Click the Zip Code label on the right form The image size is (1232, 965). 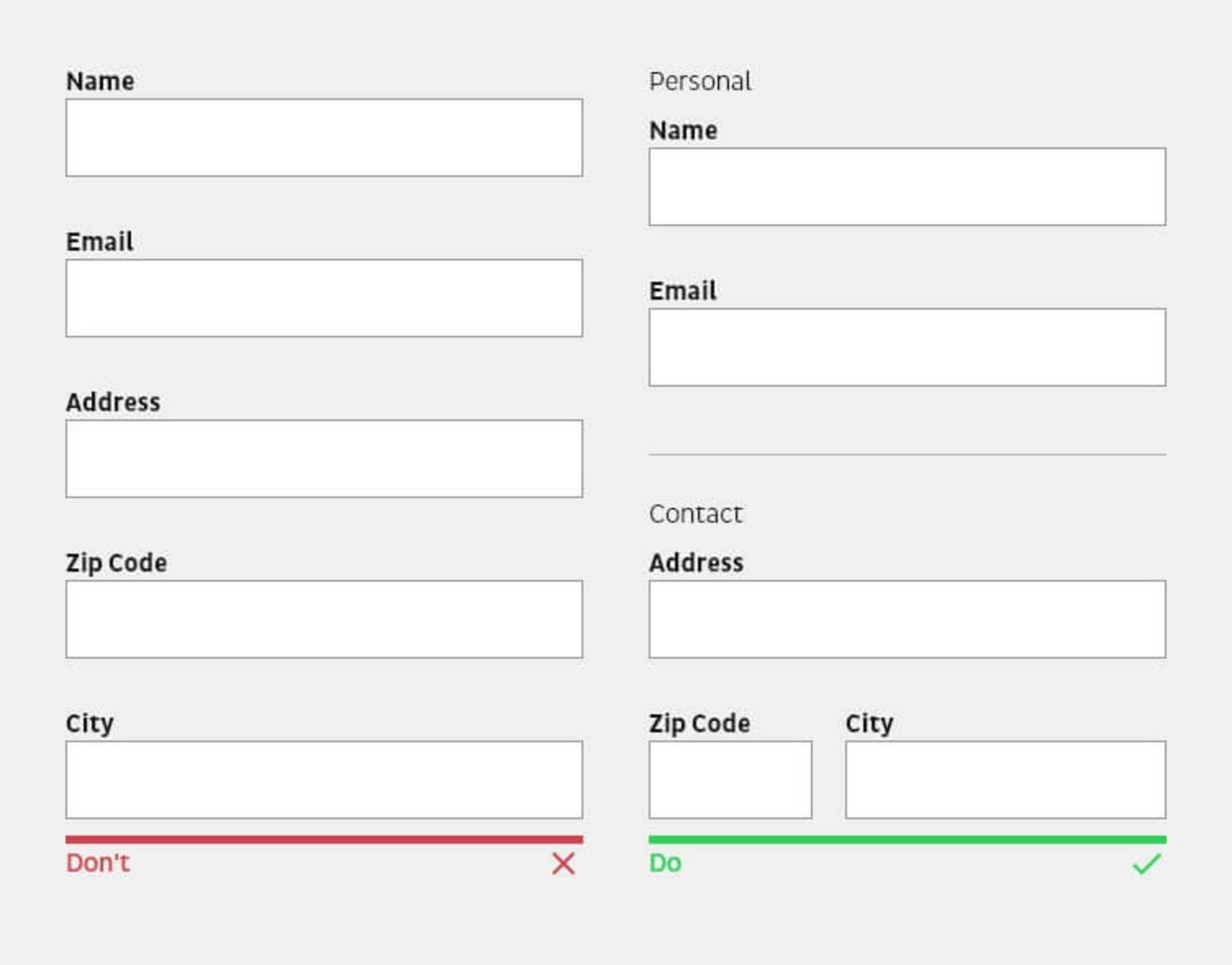pyautogui.click(x=699, y=723)
